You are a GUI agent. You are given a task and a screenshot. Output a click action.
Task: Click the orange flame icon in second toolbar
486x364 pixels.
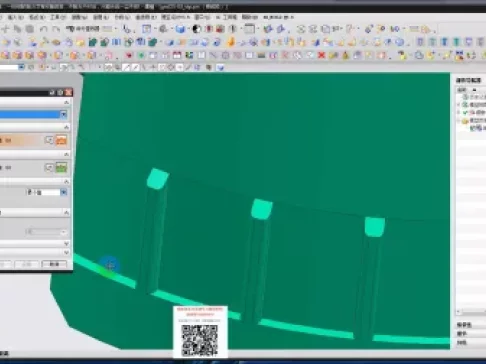tap(231, 42)
